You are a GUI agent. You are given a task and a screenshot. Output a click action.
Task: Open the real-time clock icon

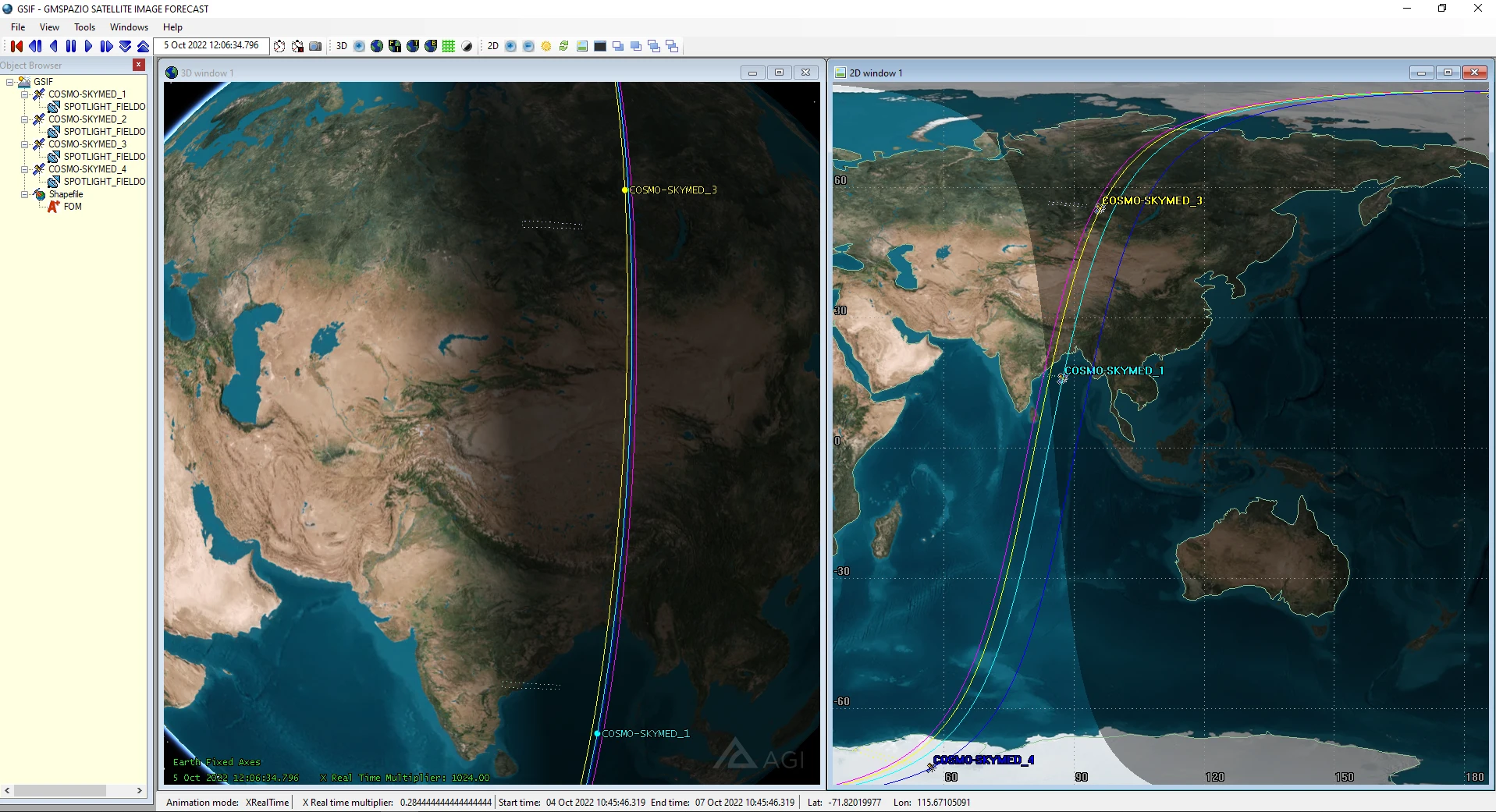[279, 46]
